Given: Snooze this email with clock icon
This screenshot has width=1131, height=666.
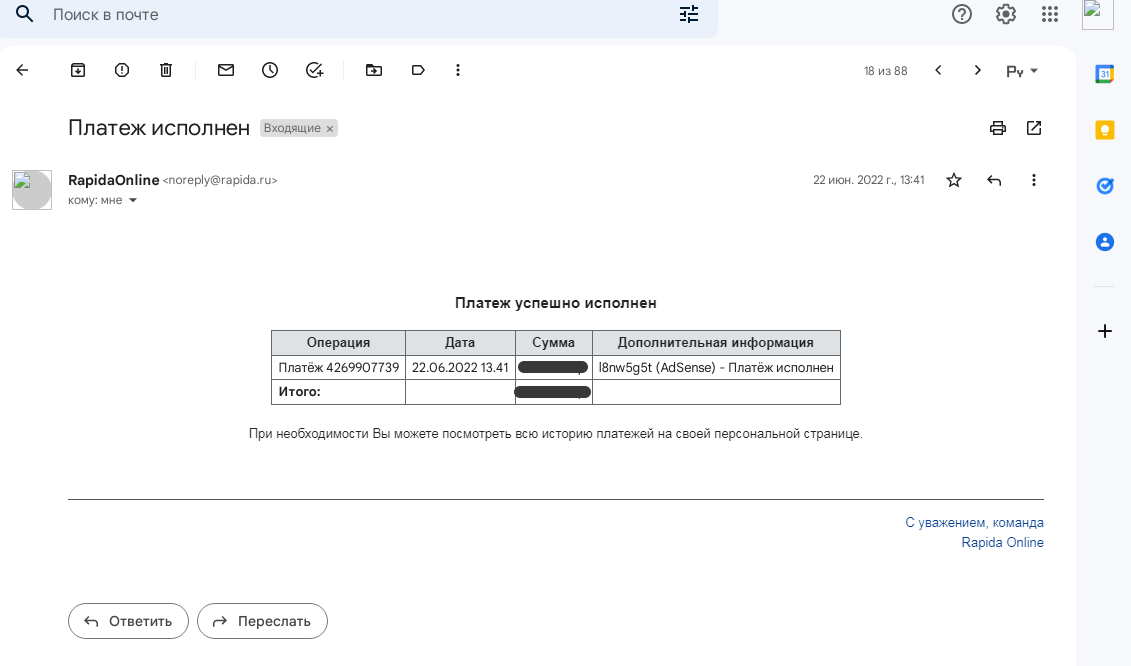Looking at the screenshot, I should [x=270, y=70].
